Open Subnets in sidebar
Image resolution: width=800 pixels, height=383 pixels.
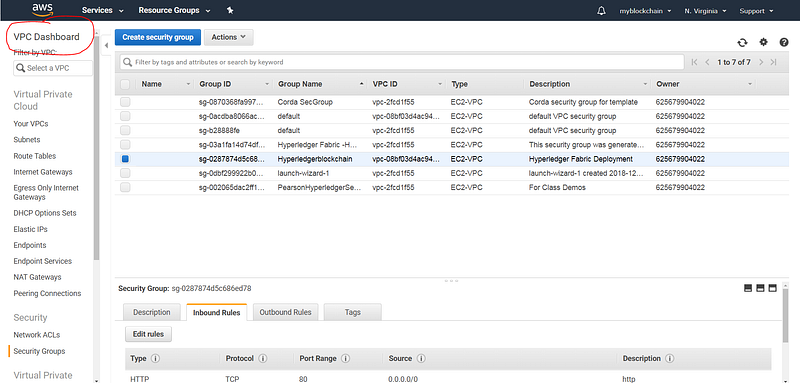click(27, 140)
